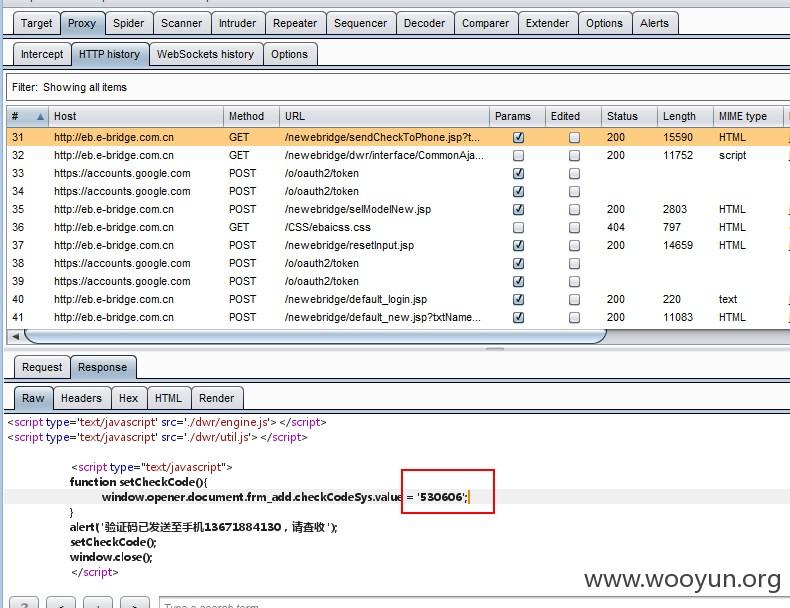Open the Target tab
This screenshot has height=608, width=790.
(x=36, y=23)
